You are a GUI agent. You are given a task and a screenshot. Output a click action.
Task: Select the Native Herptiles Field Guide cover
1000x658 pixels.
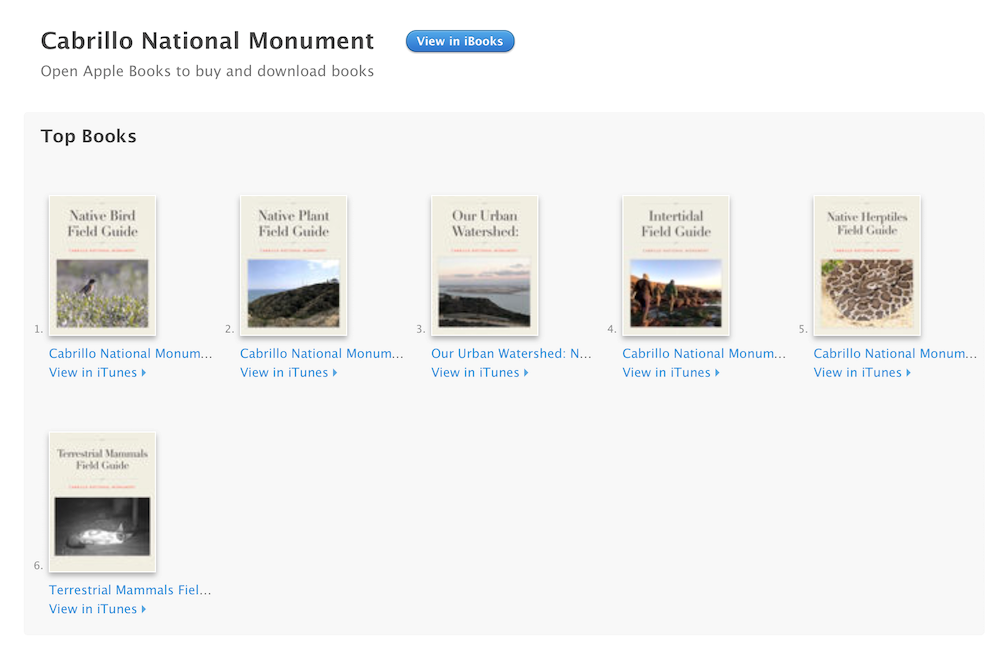pyautogui.click(x=866, y=265)
